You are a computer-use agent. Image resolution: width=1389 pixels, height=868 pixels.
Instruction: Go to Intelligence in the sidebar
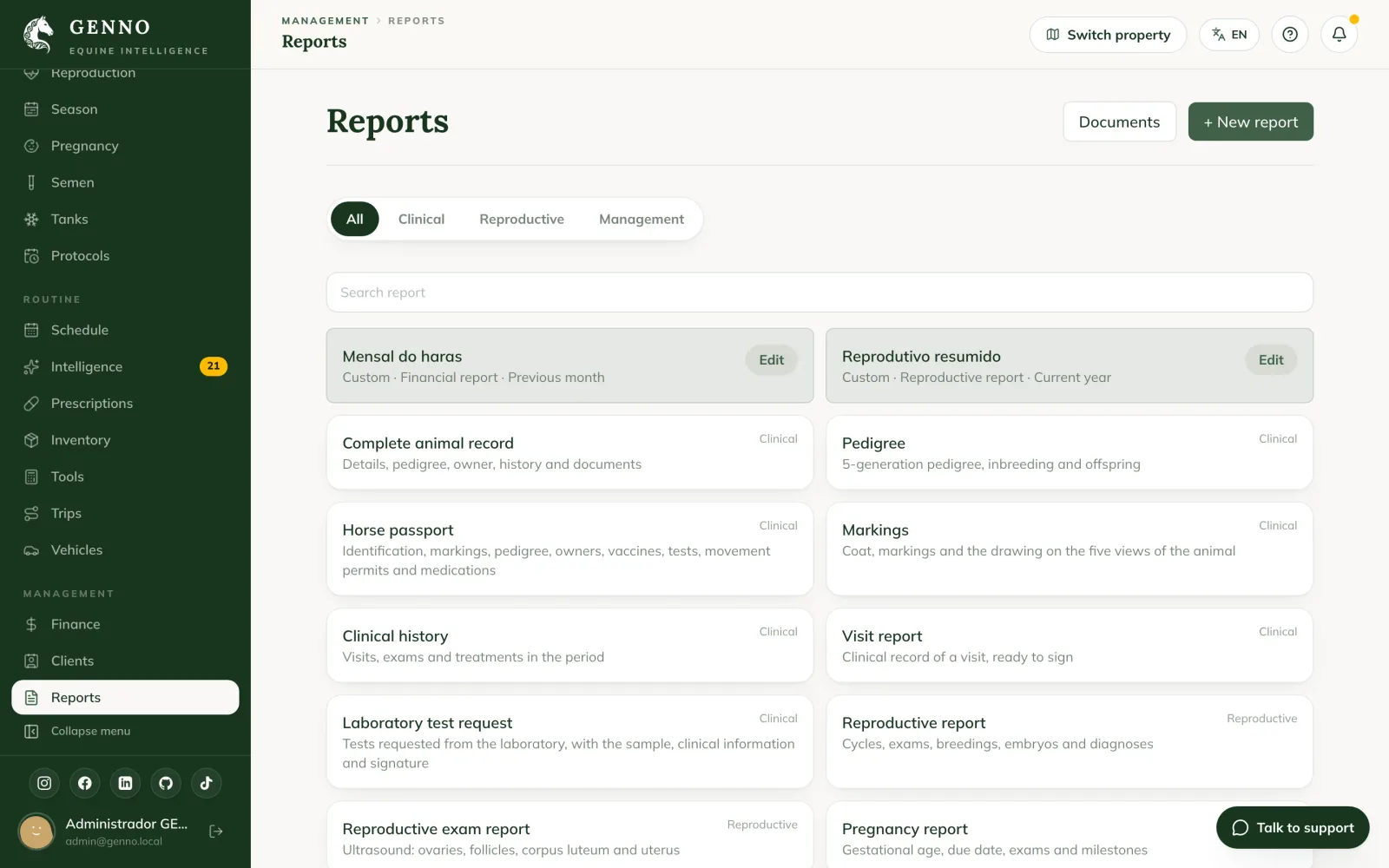coord(125,367)
